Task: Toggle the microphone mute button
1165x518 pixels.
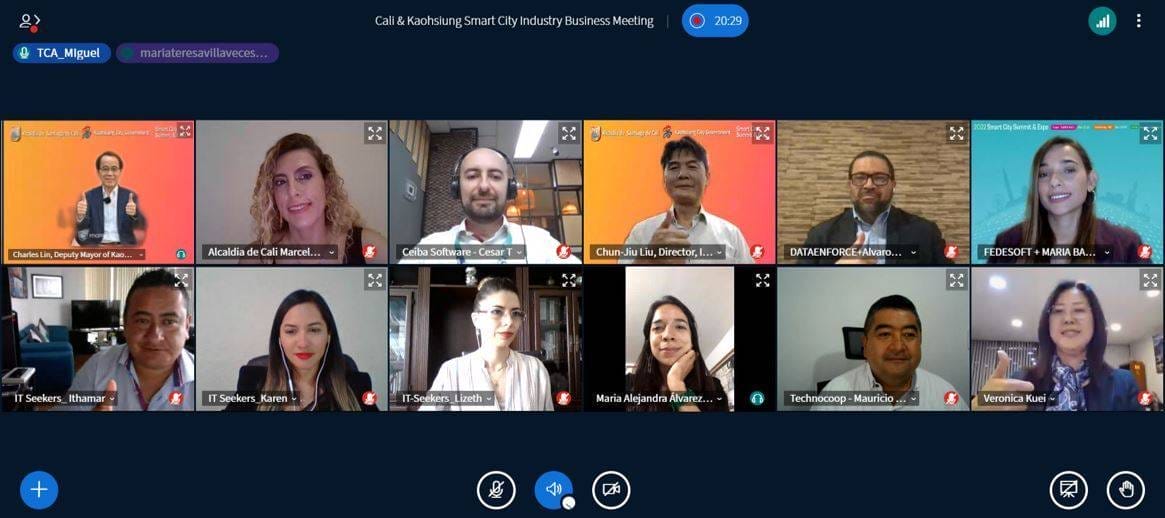Action: [496, 490]
